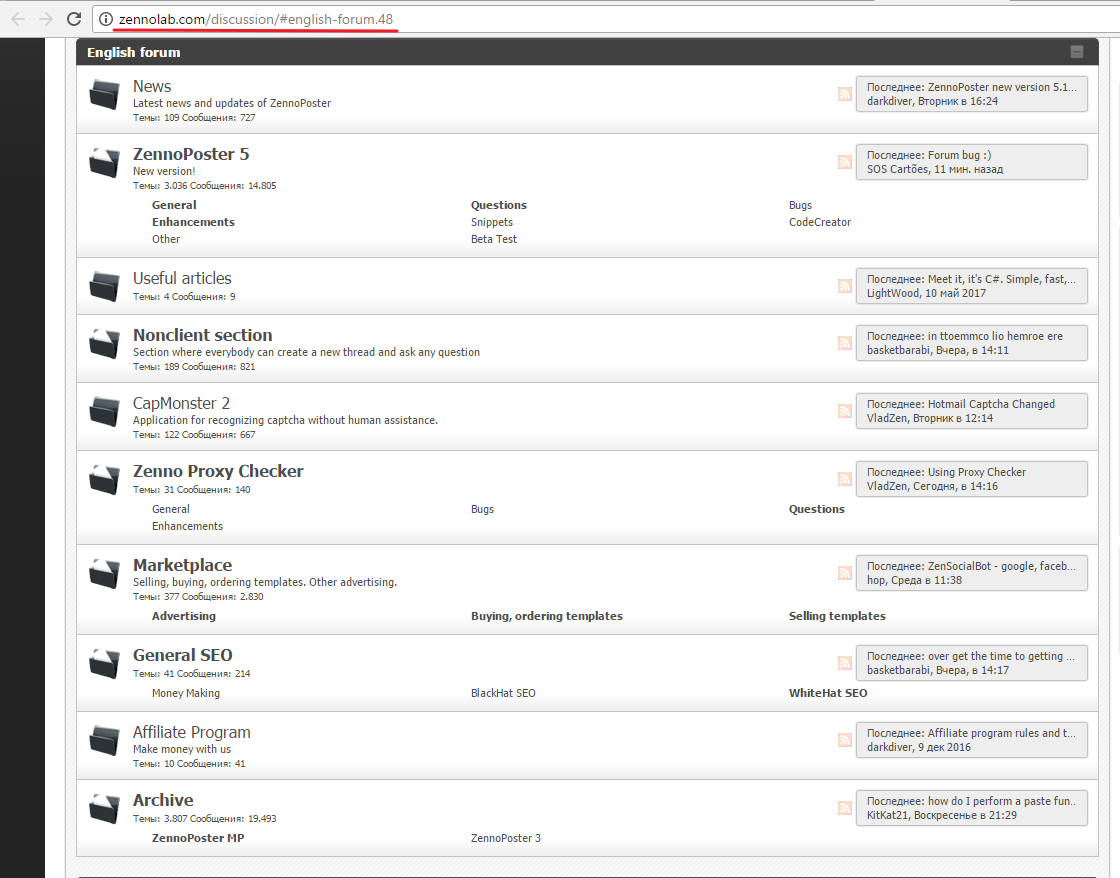Click the browser reload icon
This screenshot has width=1120, height=878.
coord(74,19)
